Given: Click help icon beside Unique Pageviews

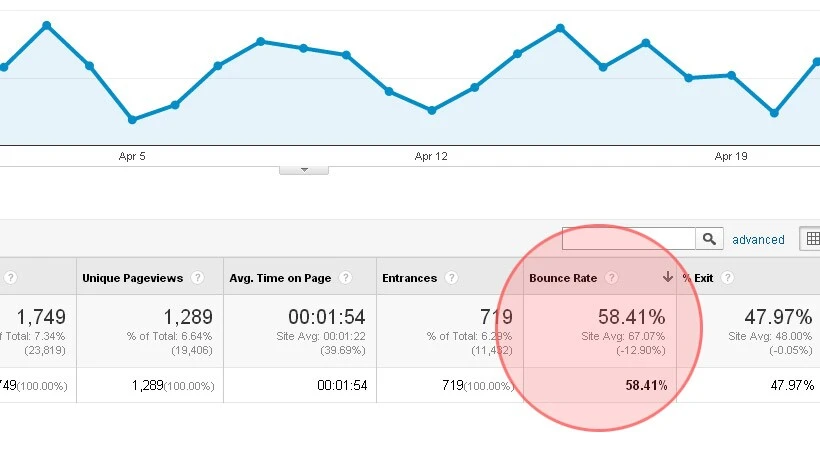Looking at the screenshot, I should 198,278.
